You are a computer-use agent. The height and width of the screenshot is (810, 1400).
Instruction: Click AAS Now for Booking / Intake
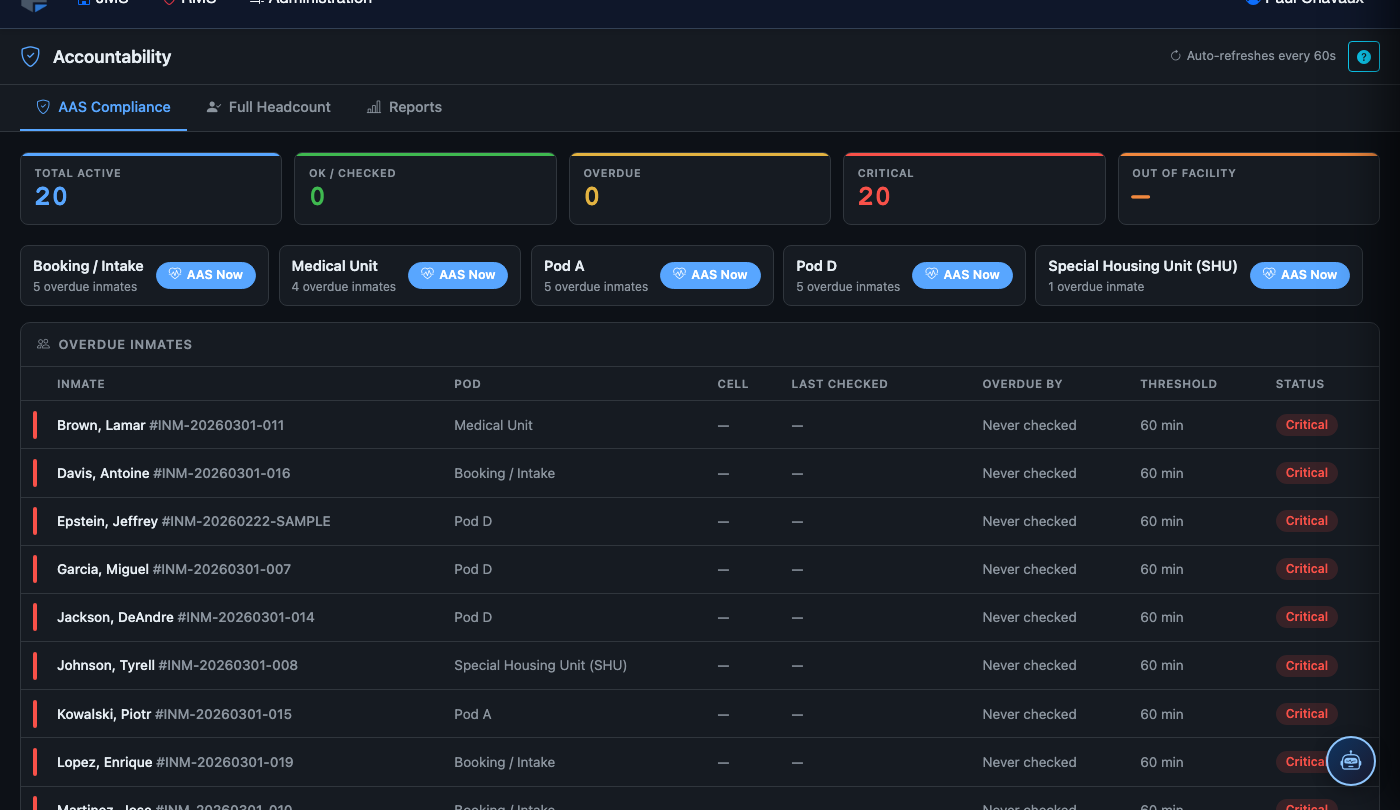point(206,275)
